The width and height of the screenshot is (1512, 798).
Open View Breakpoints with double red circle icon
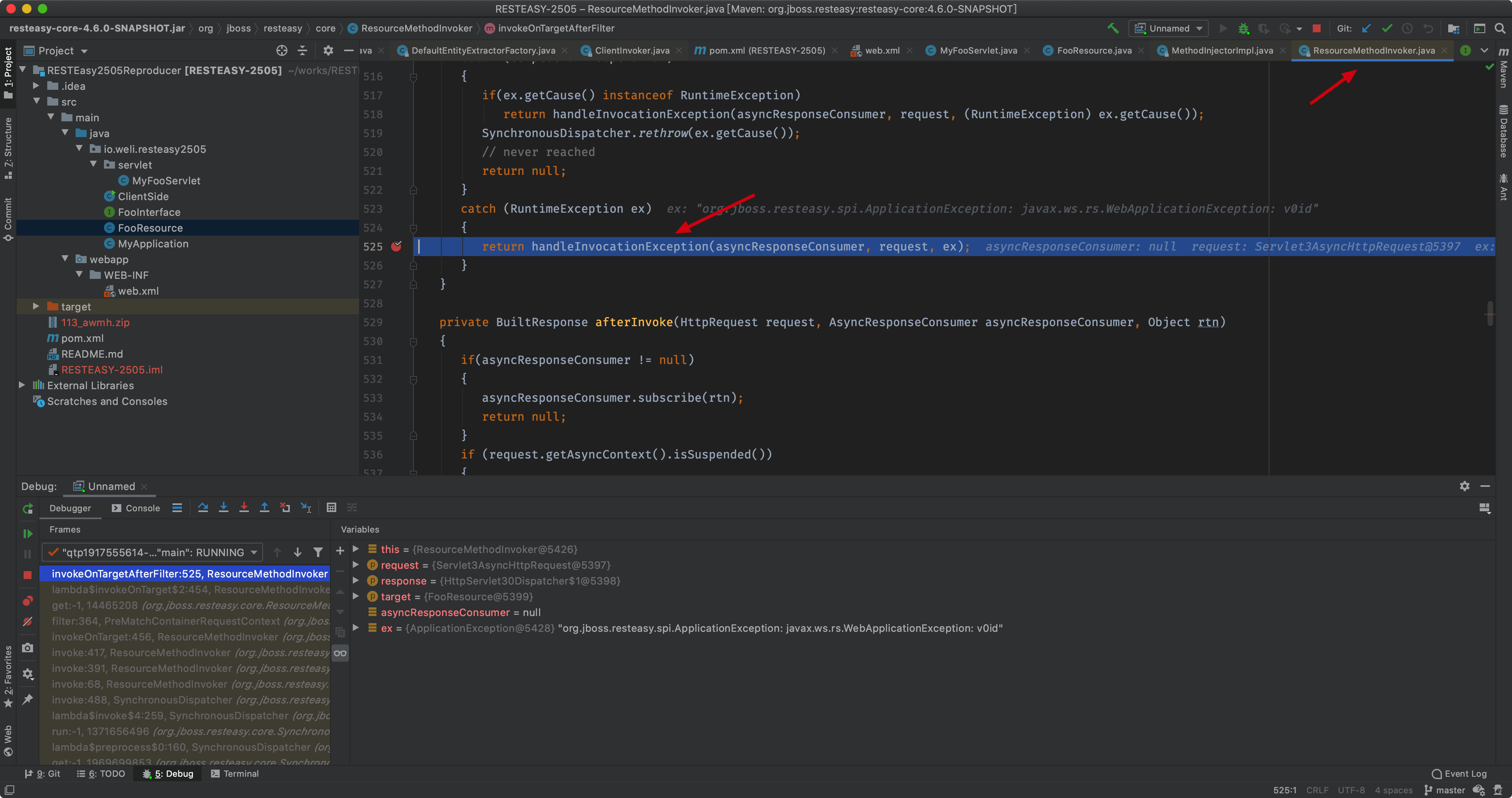click(x=28, y=601)
